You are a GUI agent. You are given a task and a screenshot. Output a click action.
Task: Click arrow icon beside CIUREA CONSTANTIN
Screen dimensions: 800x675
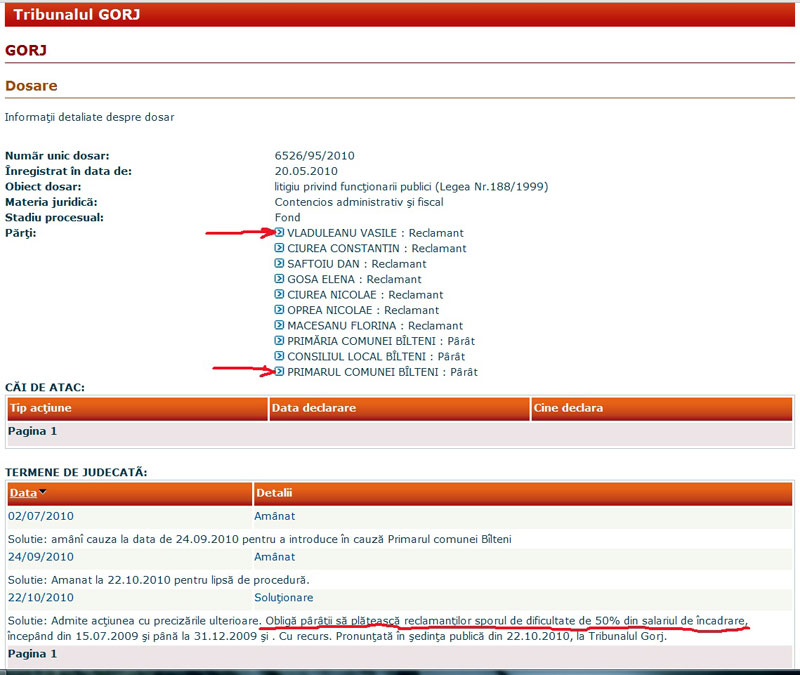click(x=279, y=248)
